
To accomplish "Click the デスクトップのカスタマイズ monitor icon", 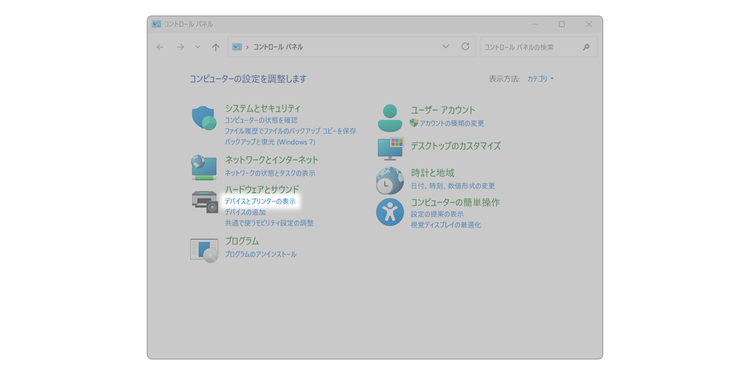I will (x=391, y=149).
